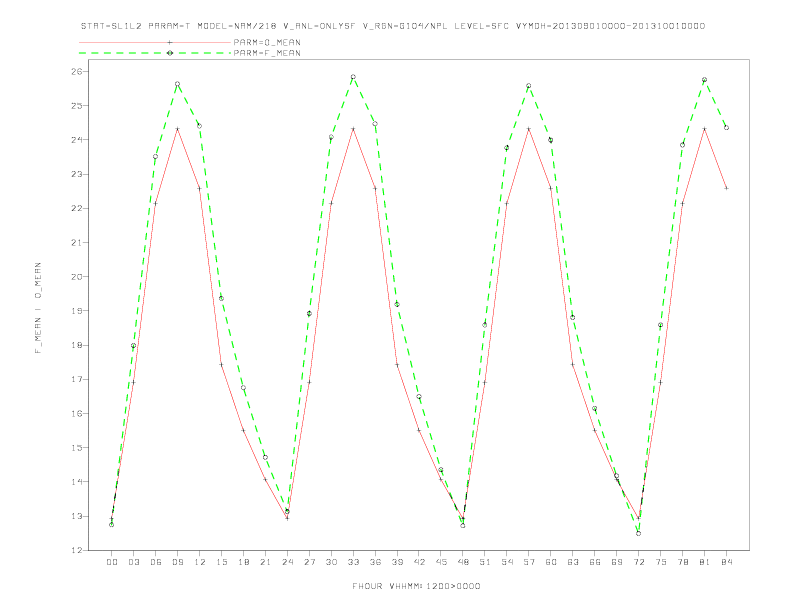Click y-axis tick label 22

(77, 208)
